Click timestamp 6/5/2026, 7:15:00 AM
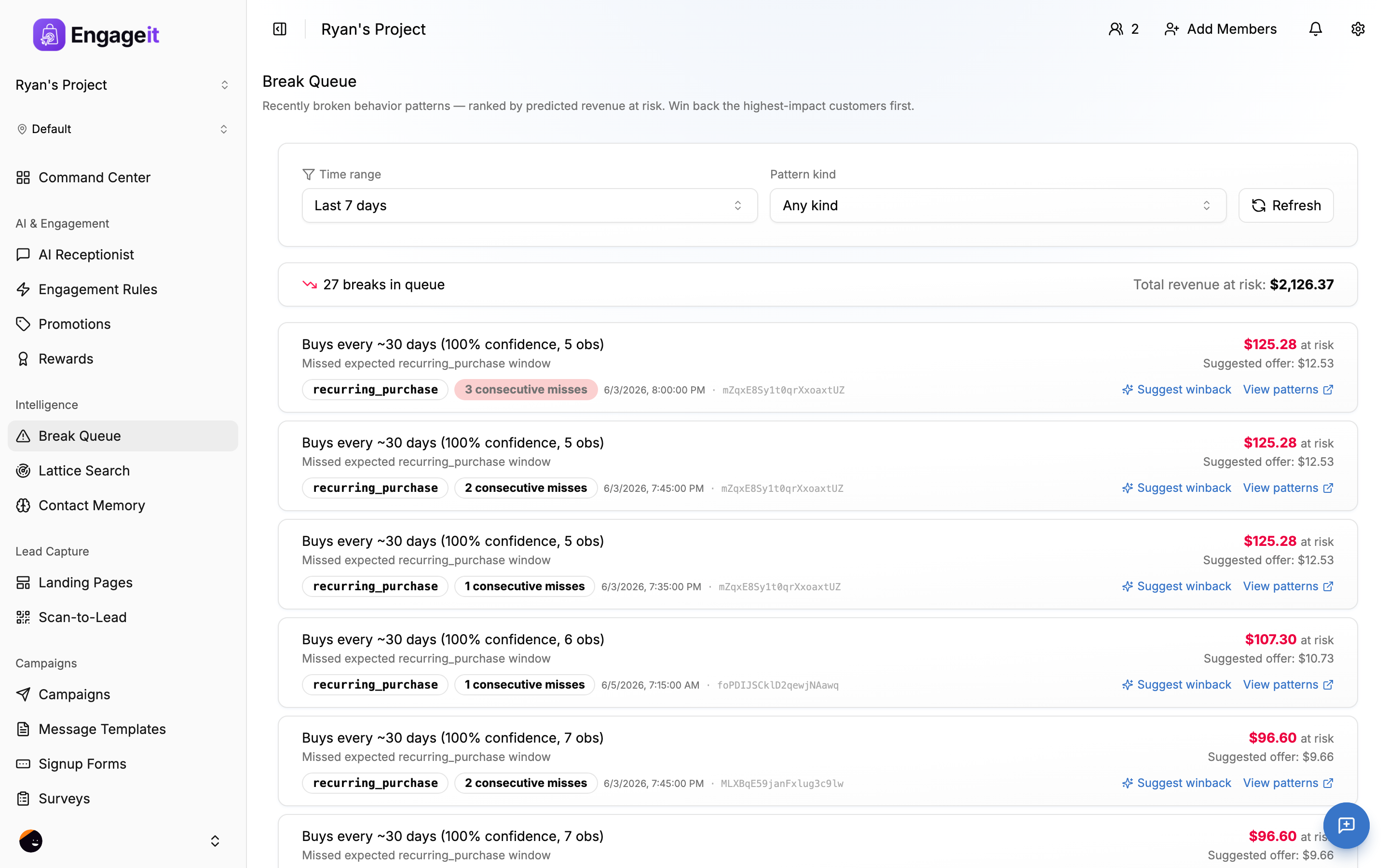The width and height of the screenshot is (1389, 868). tap(650, 685)
